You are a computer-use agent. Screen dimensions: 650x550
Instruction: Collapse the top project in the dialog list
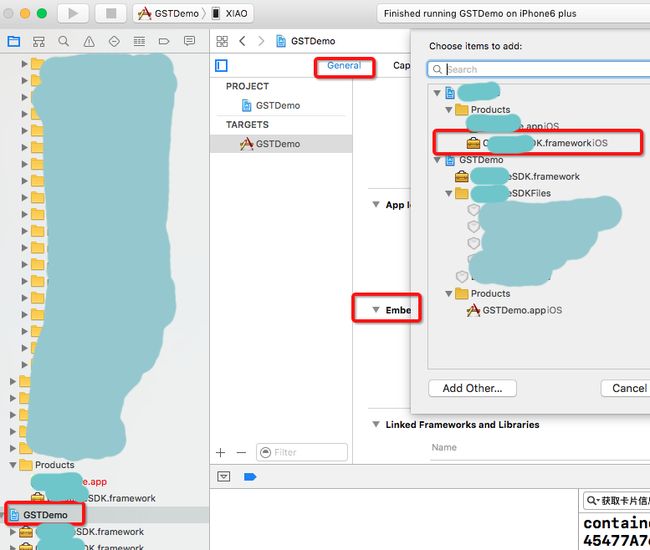coord(437,93)
